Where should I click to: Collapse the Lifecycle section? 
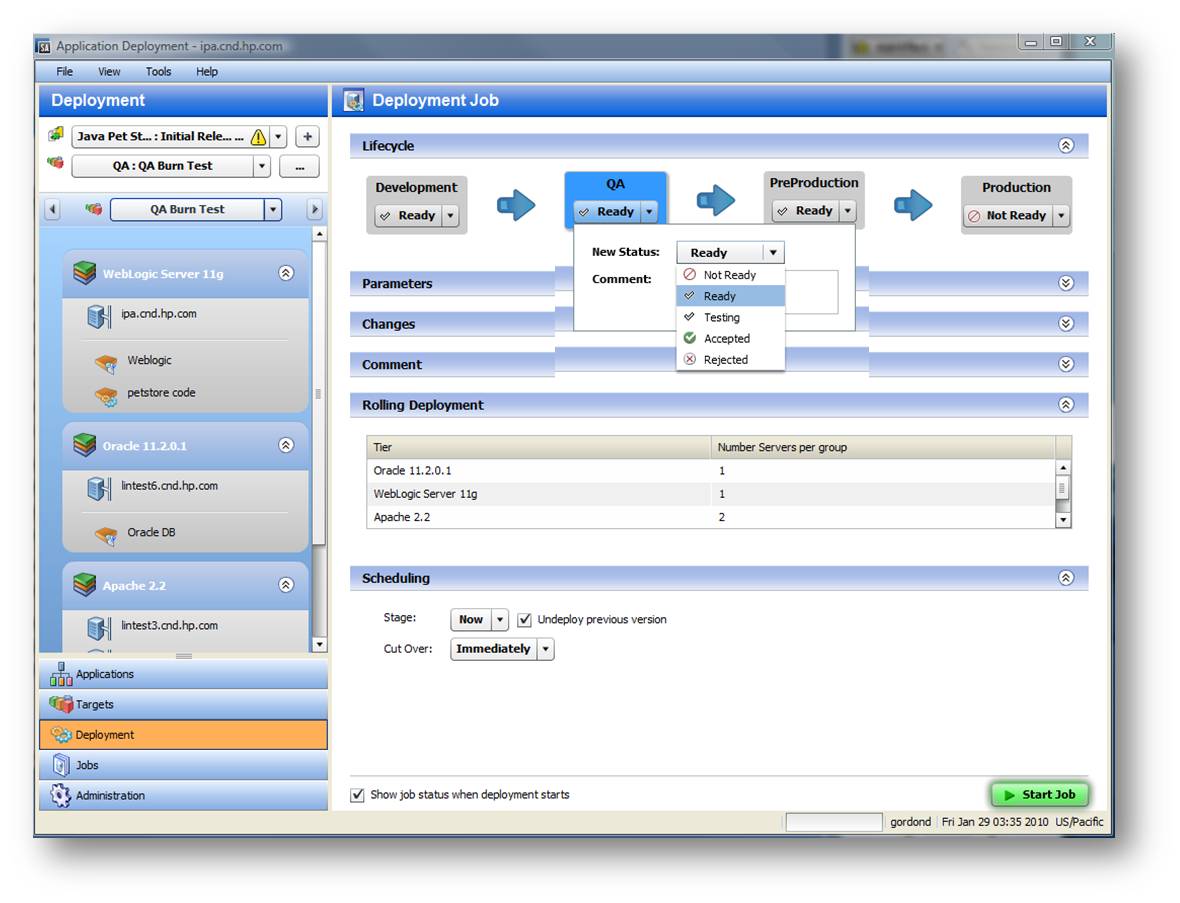pos(1066,145)
